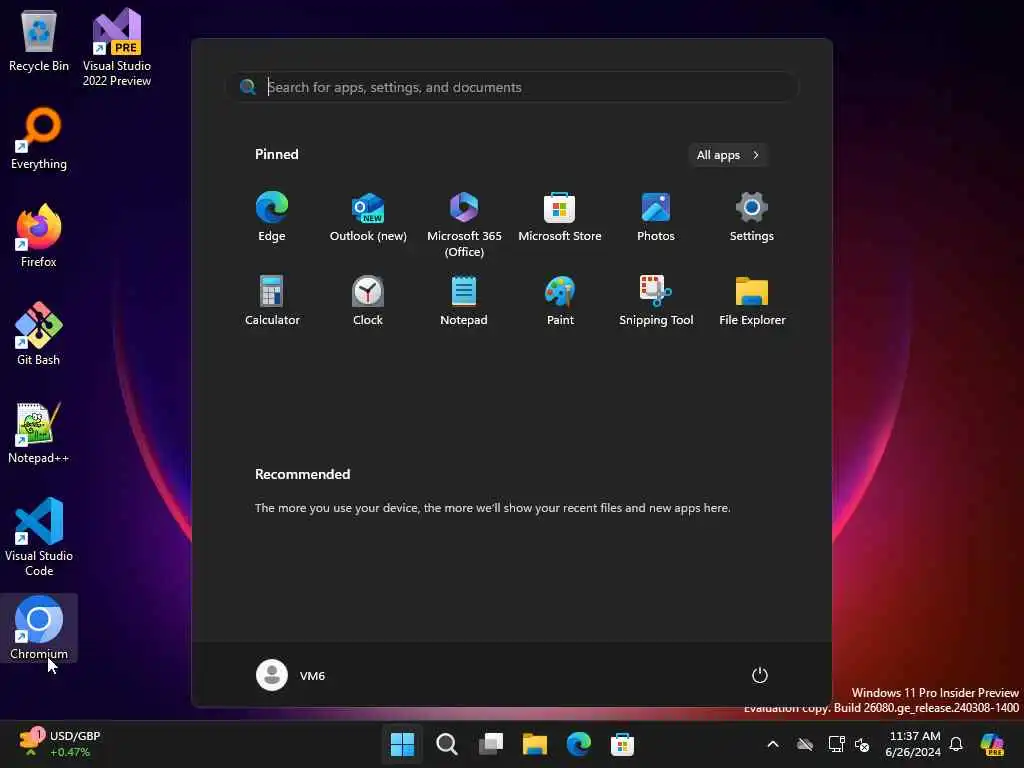Open Copilot preview from the taskbar
The width and height of the screenshot is (1024, 768).
click(992, 744)
